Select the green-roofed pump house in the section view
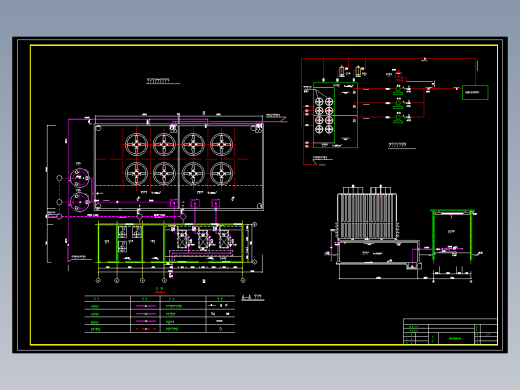Image resolution: width=520 pixels, height=390 pixels. 452,235
